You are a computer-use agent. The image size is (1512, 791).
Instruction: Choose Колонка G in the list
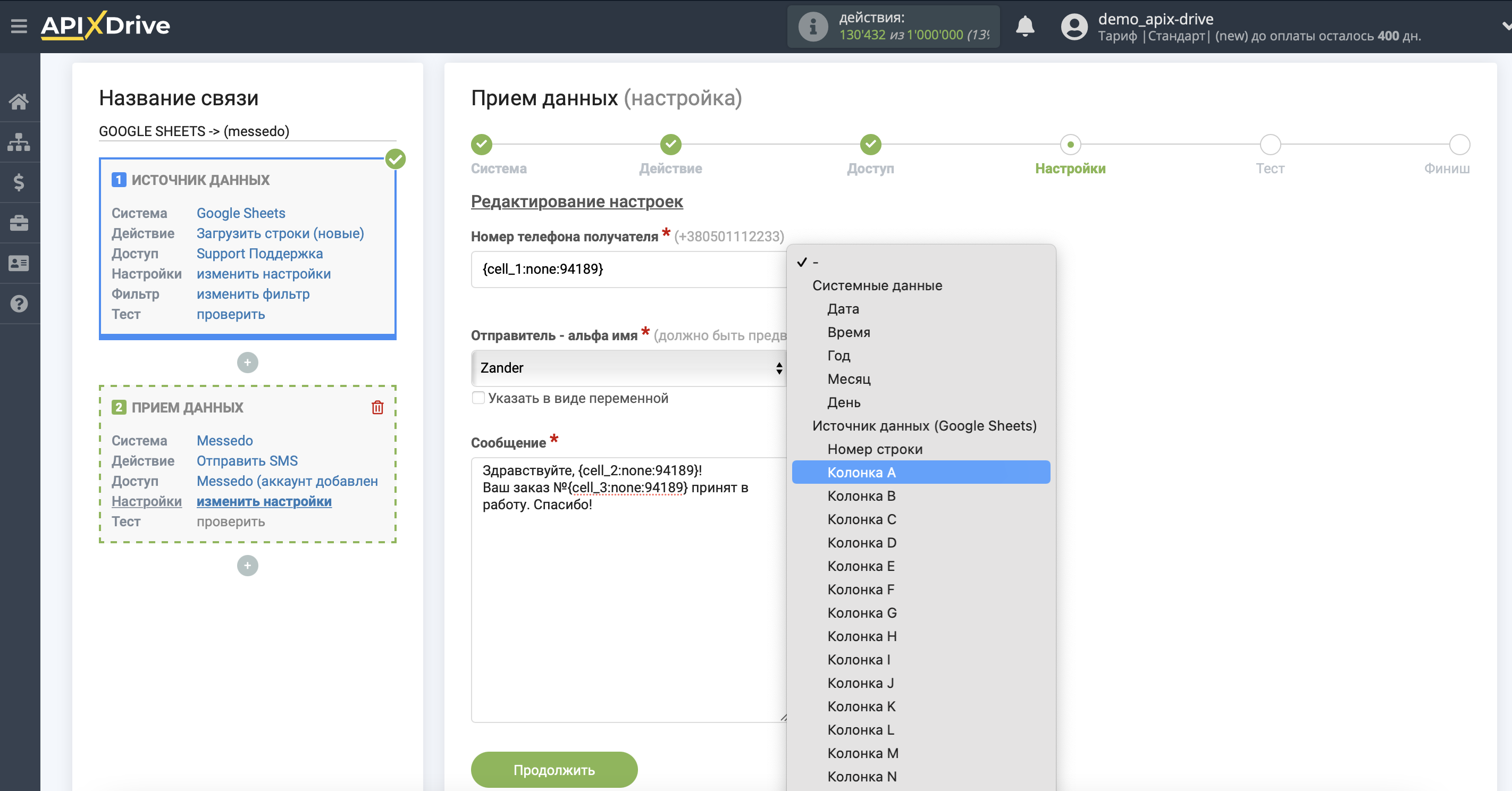[921, 613]
